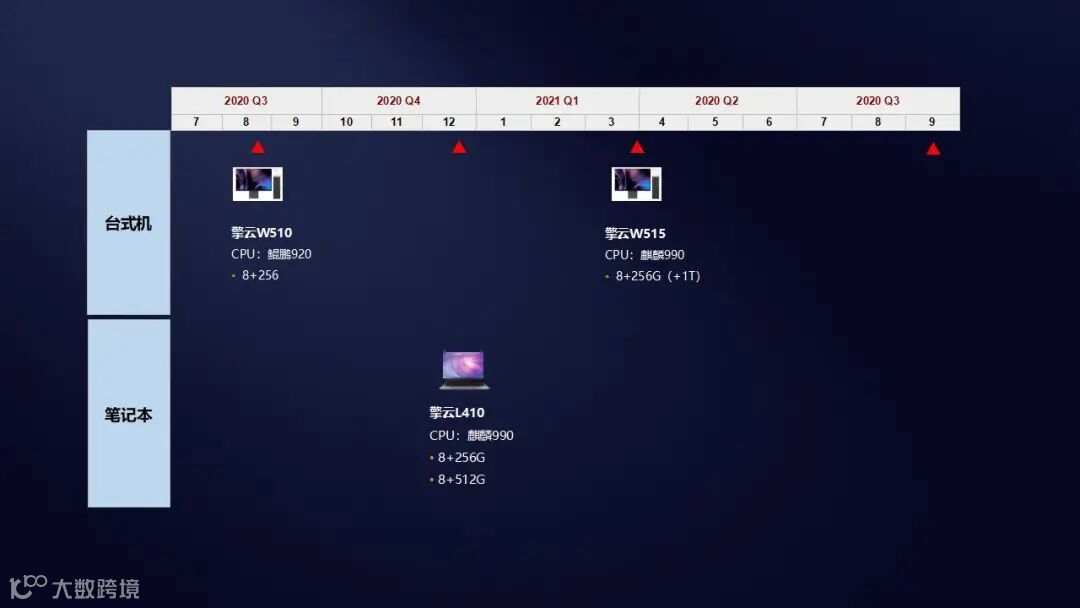Select month 12 in the timeline
This screenshot has width=1080, height=608.
tap(449, 122)
